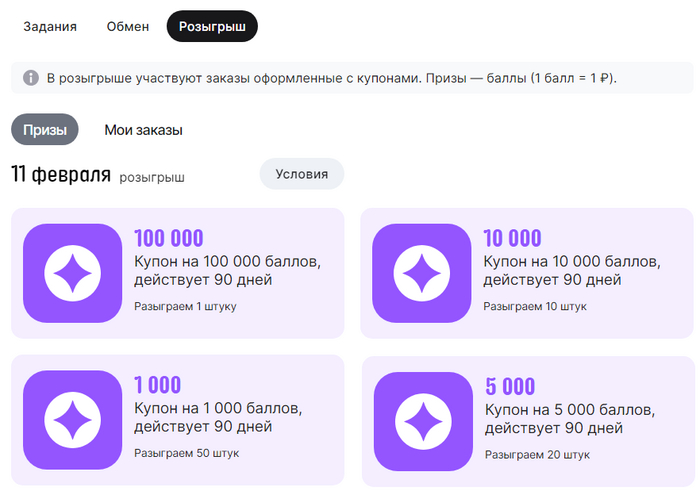Show the Призы section
The height and width of the screenshot is (491, 700).
[45, 130]
